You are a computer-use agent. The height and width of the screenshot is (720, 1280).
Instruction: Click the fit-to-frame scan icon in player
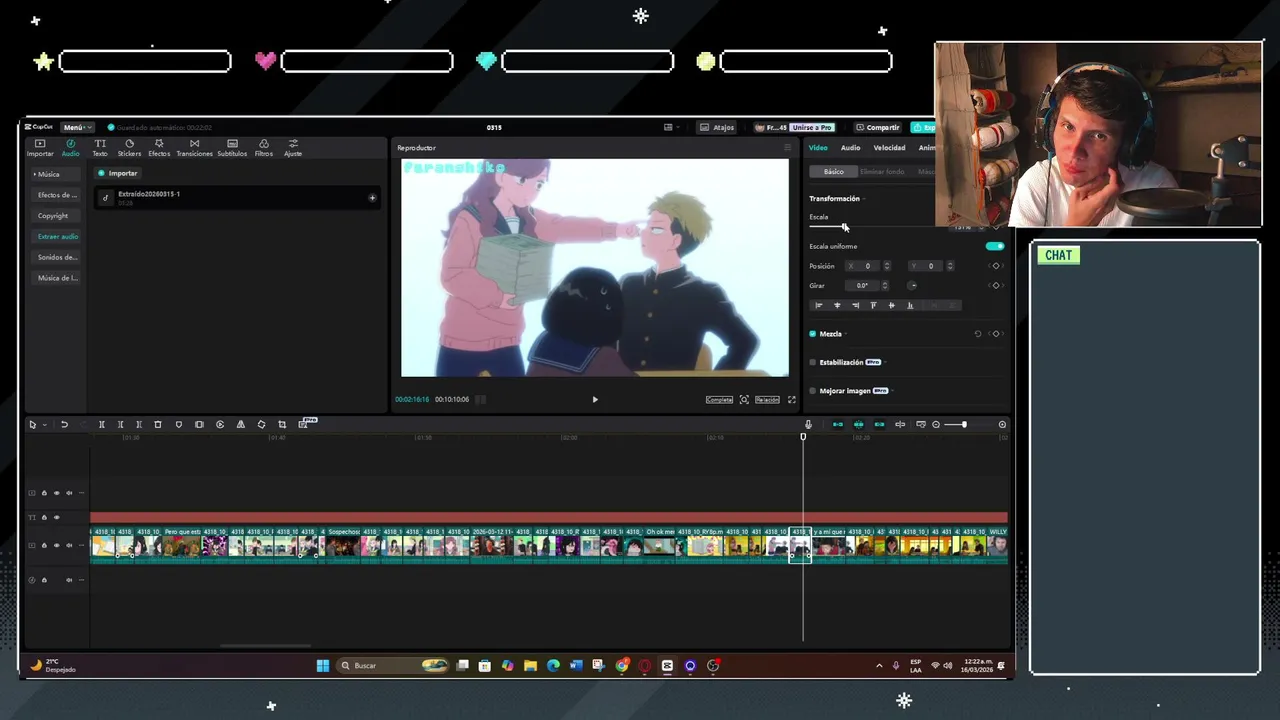pyautogui.click(x=744, y=400)
